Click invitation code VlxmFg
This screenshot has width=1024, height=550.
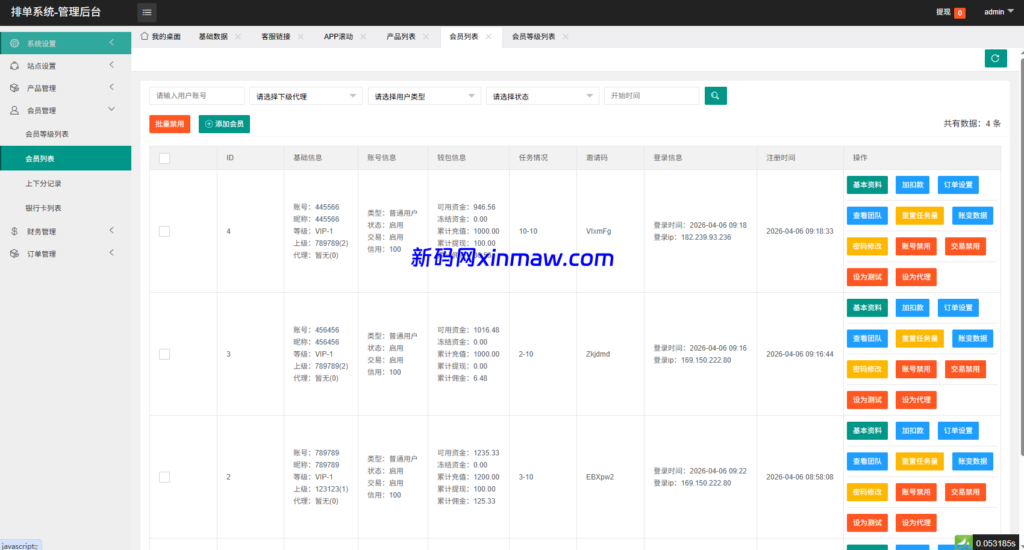[x=598, y=231]
